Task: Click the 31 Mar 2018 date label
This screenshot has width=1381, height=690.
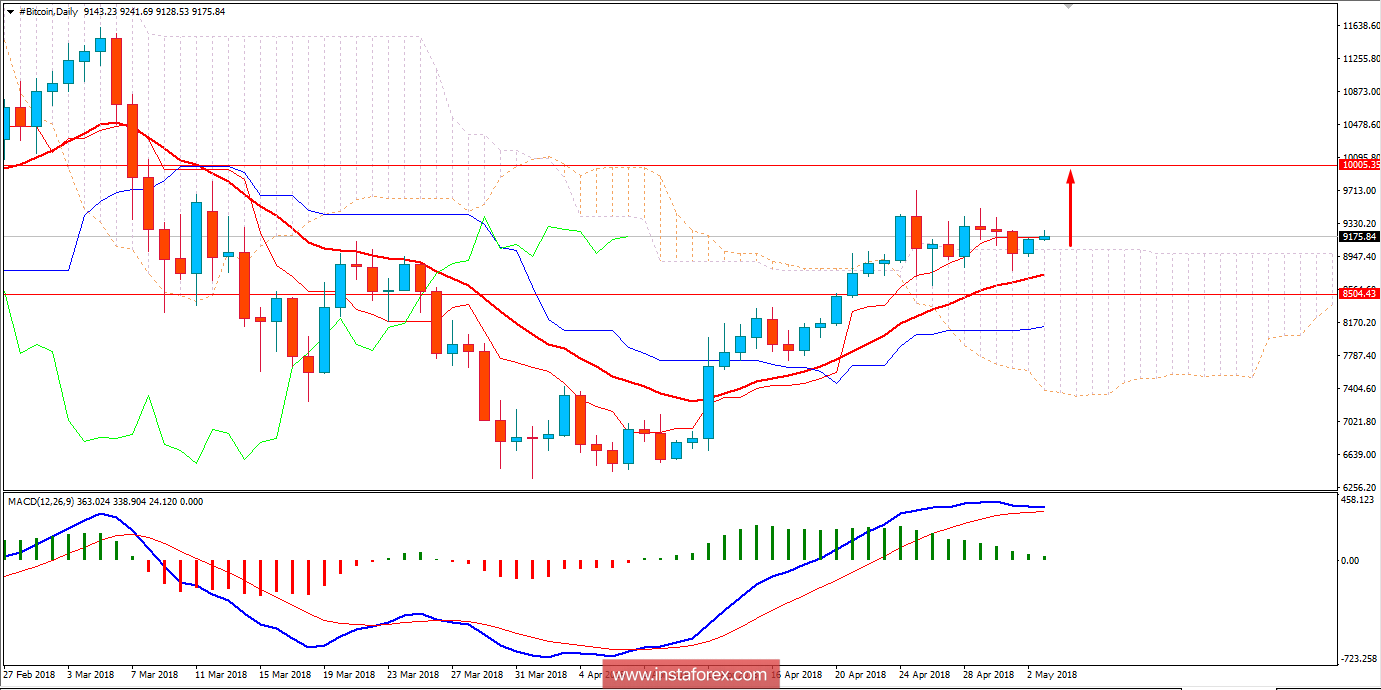Action: click(541, 675)
